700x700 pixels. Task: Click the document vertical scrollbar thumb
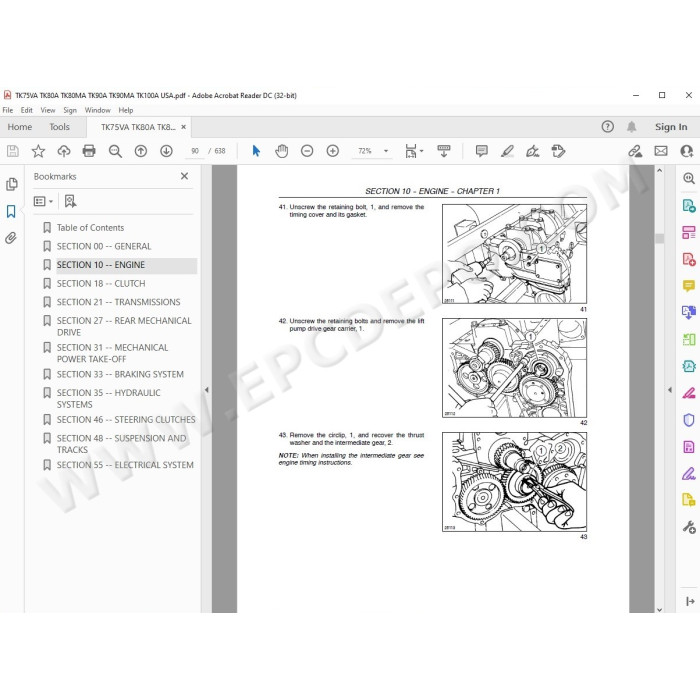click(x=659, y=238)
